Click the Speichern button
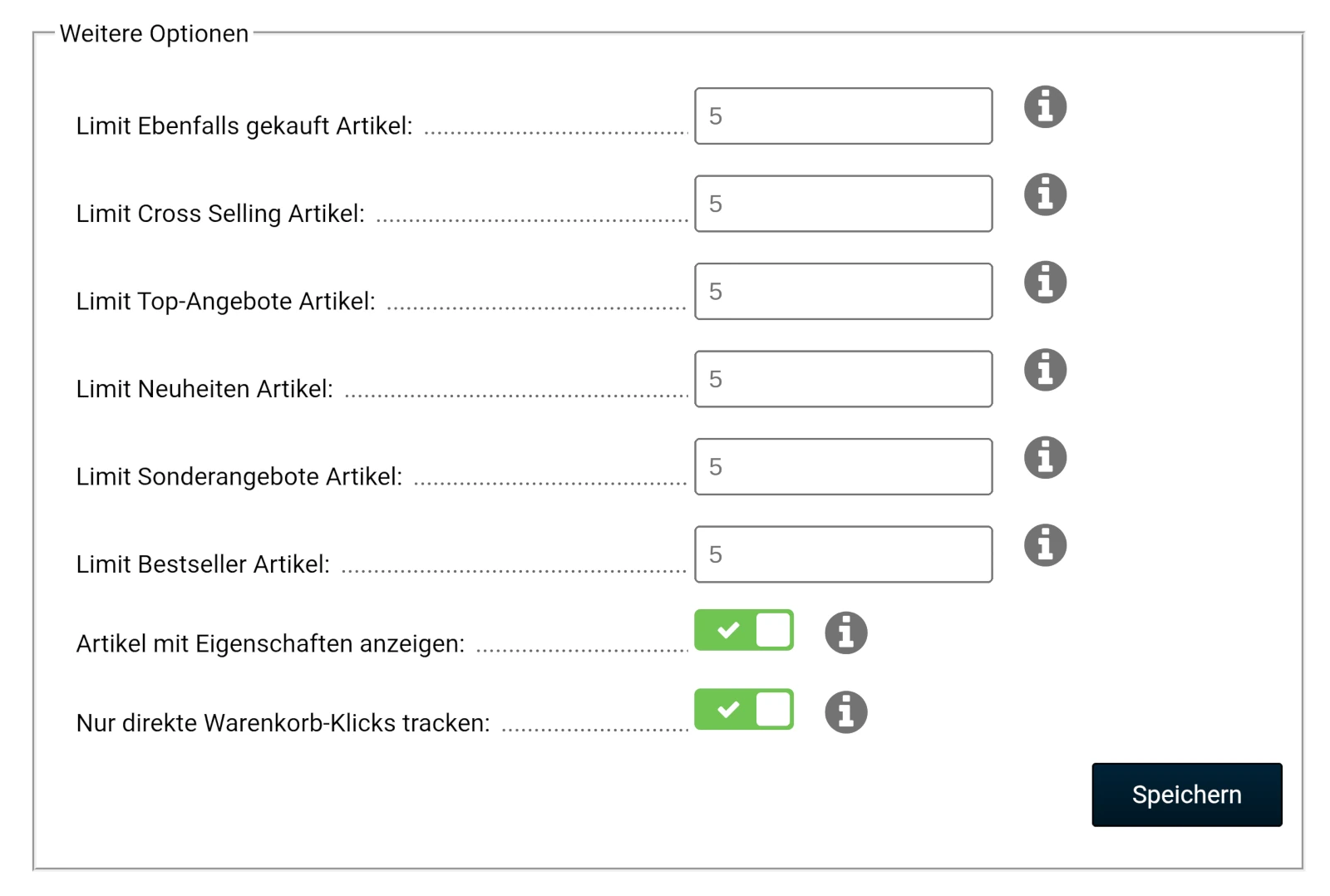The height and width of the screenshot is (896, 1330). tap(1186, 795)
